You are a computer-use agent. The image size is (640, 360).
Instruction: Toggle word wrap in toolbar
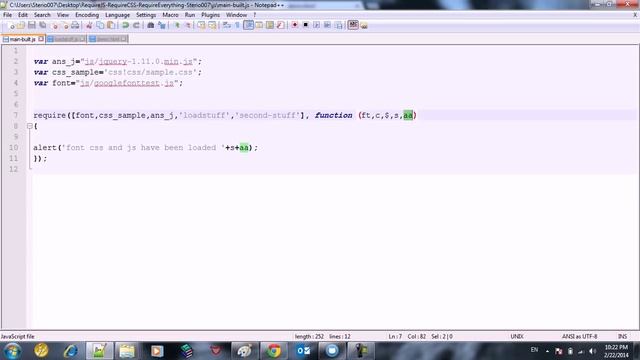coord(227,25)
